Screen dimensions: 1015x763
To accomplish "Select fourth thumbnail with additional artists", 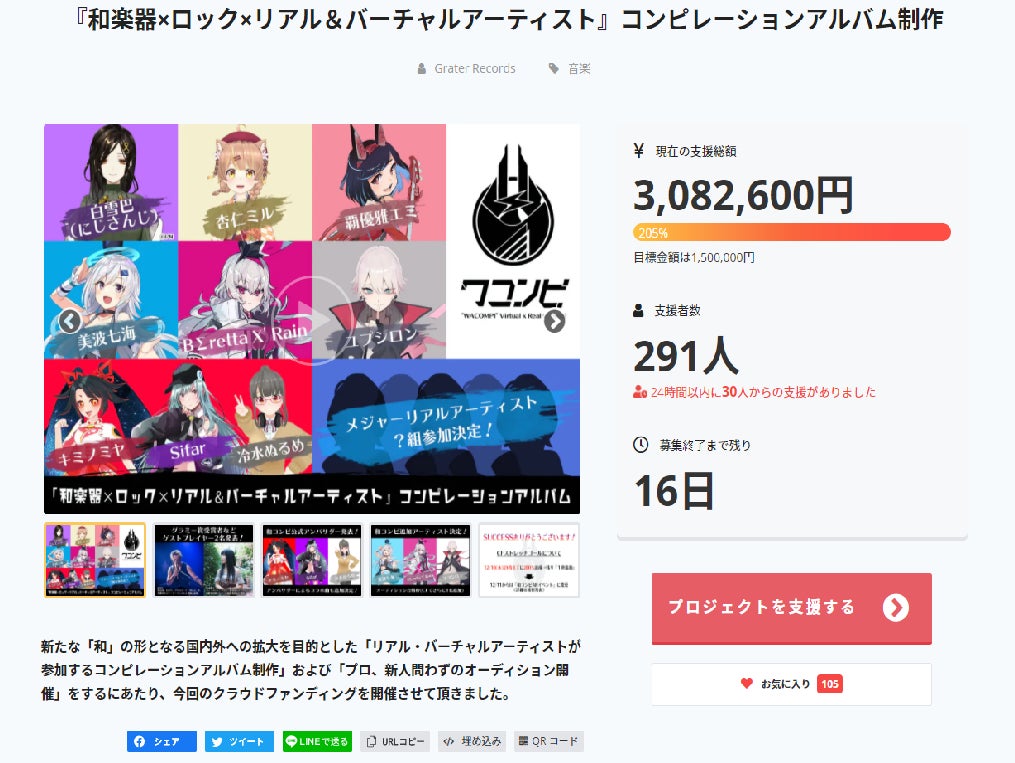I will pyautogui.click(x=421, y=560).
